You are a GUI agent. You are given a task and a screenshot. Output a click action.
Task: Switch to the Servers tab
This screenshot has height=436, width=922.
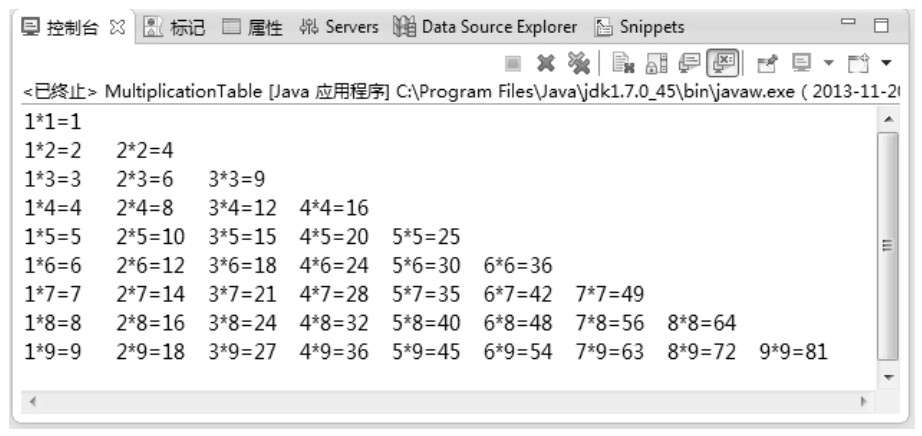pos(338,27)
